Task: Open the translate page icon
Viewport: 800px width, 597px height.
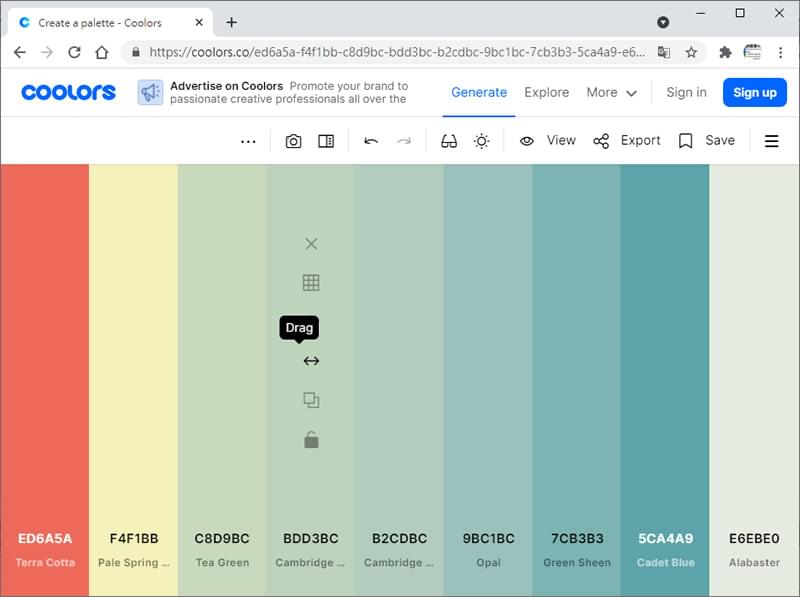Action: (x=664, y=52)
